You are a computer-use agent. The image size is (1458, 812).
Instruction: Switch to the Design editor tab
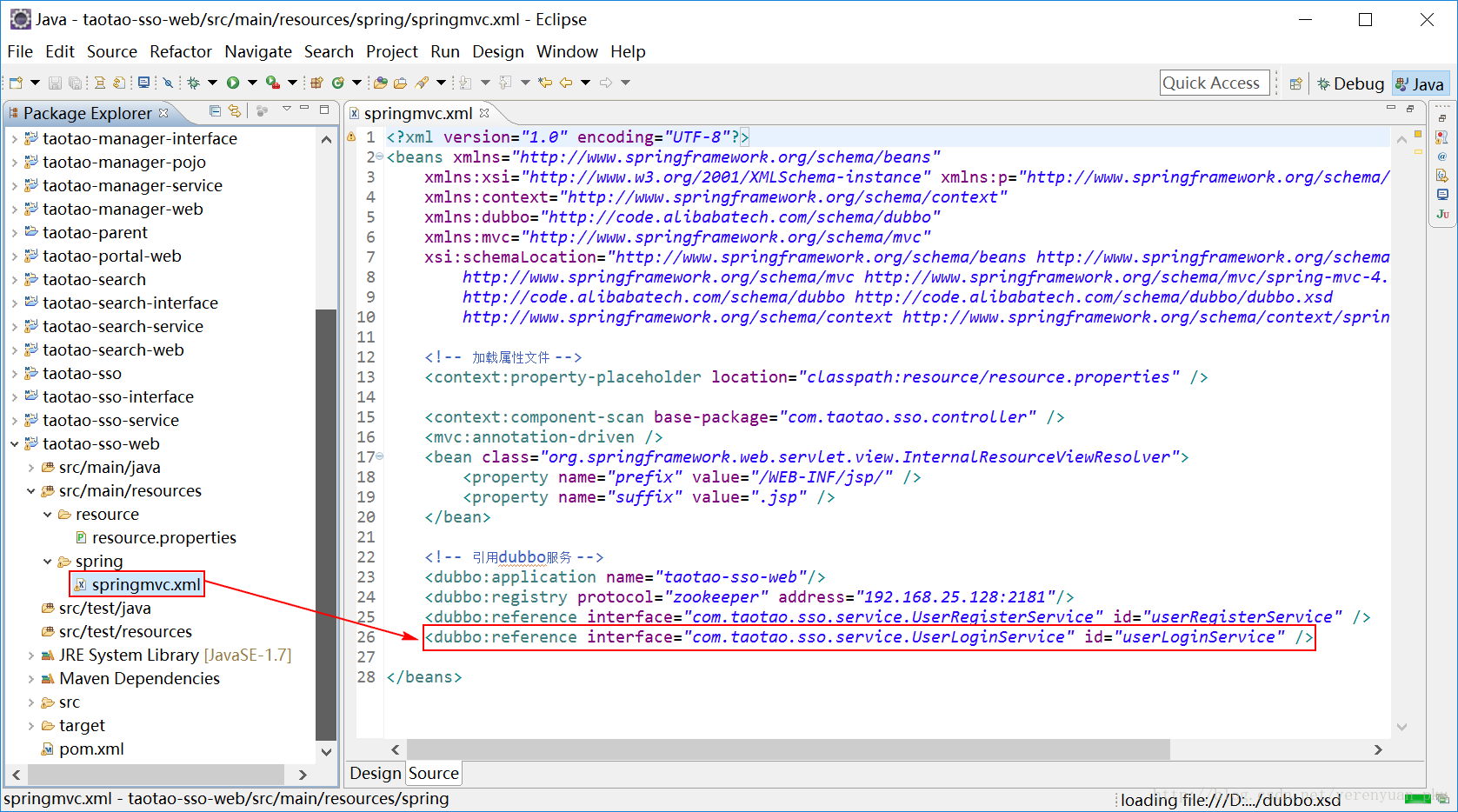pyautogui.click(x=376, y=773)
